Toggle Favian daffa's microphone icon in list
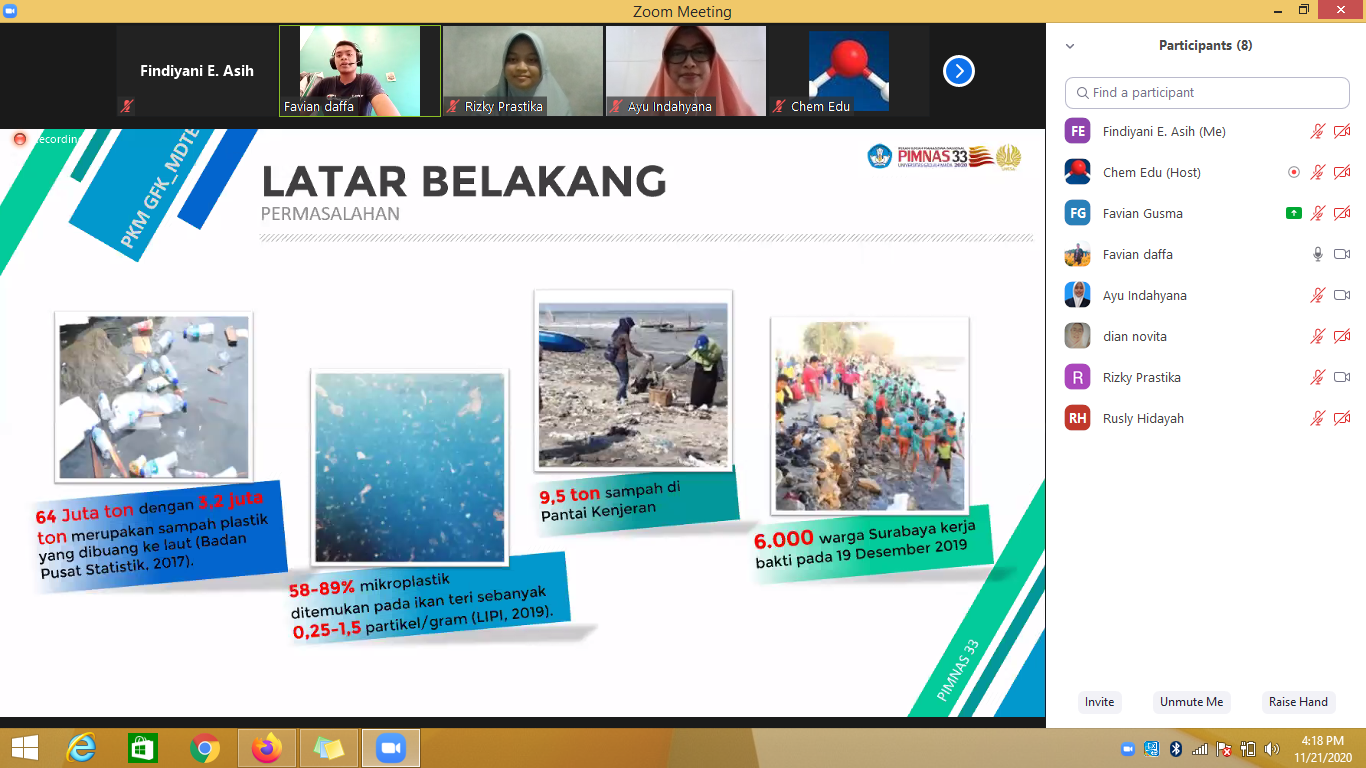This screenshot has height=768, width=1366. 1318,254
